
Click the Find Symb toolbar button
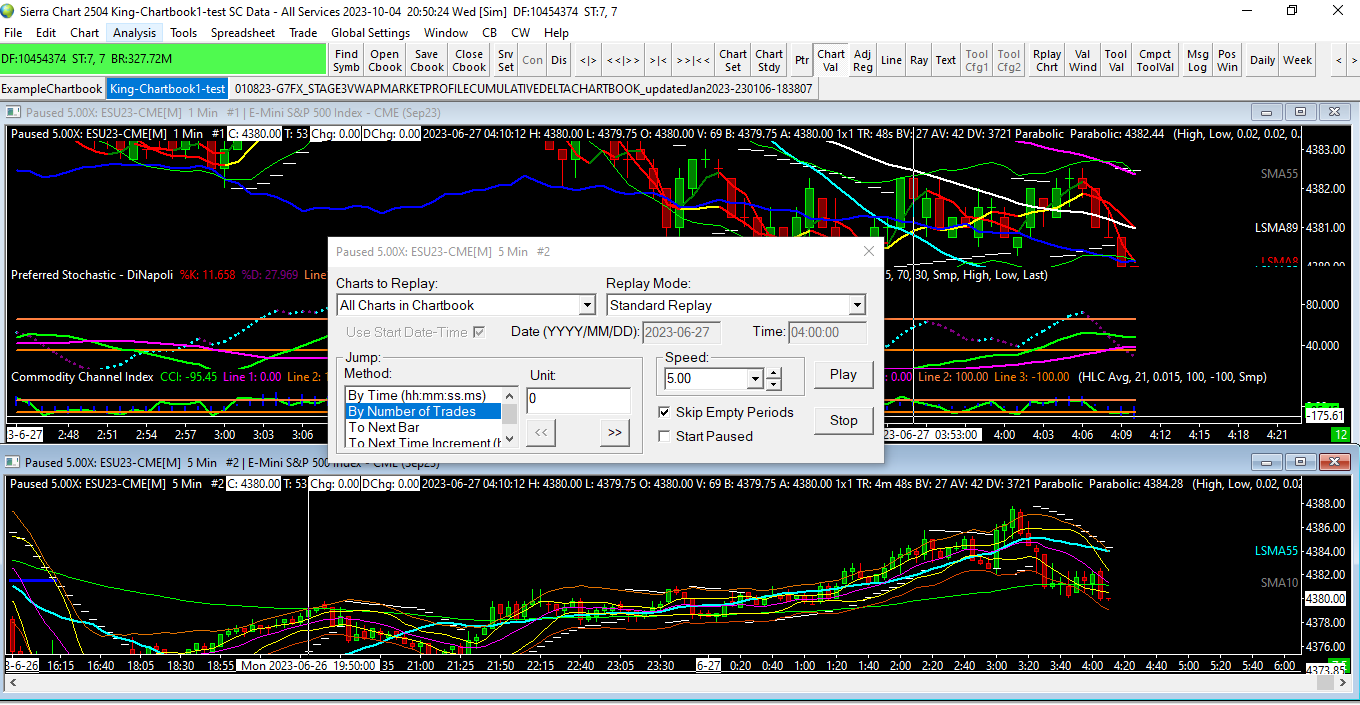coord(346,60)
